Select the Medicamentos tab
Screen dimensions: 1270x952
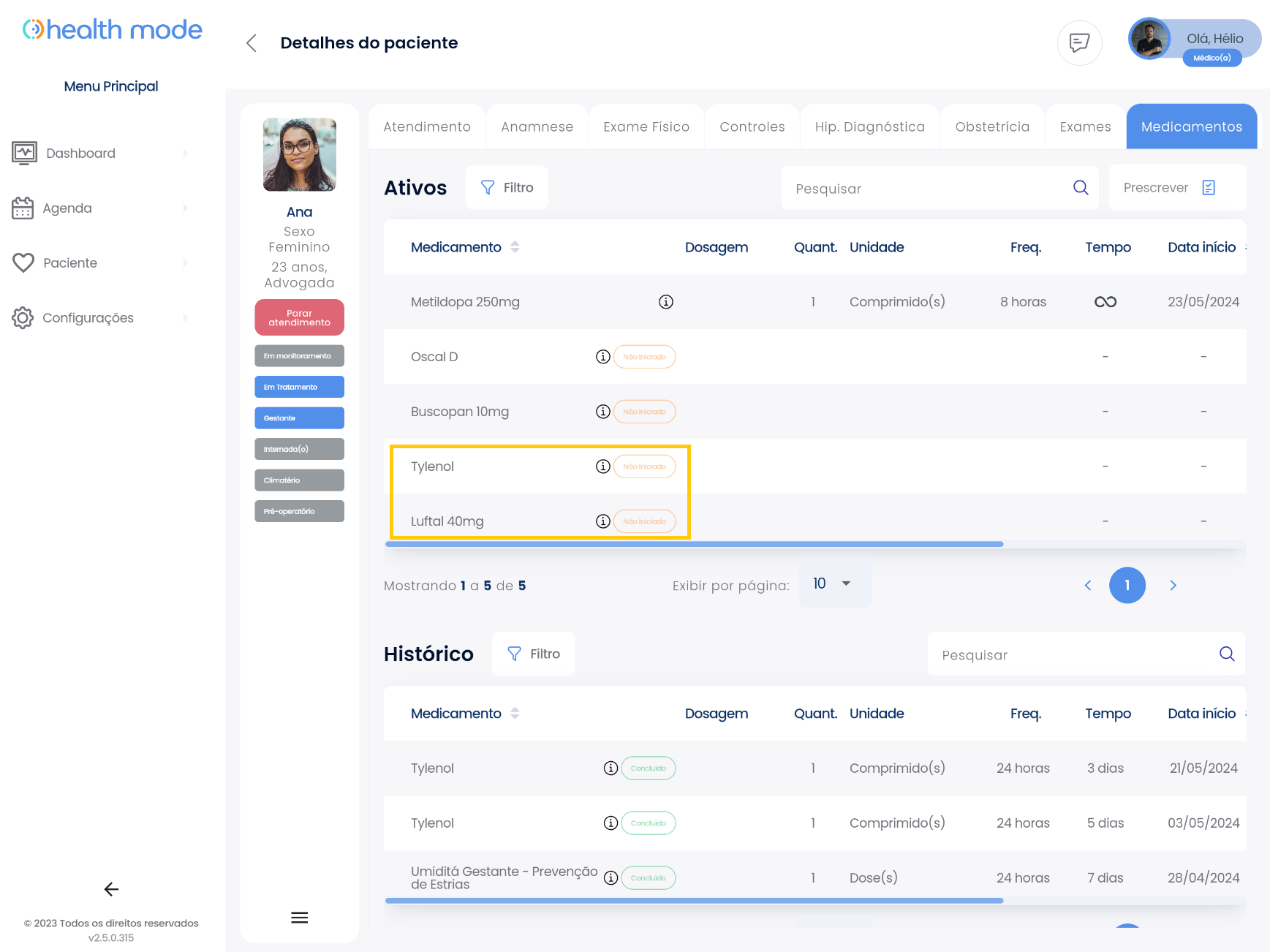(1192, 127)
